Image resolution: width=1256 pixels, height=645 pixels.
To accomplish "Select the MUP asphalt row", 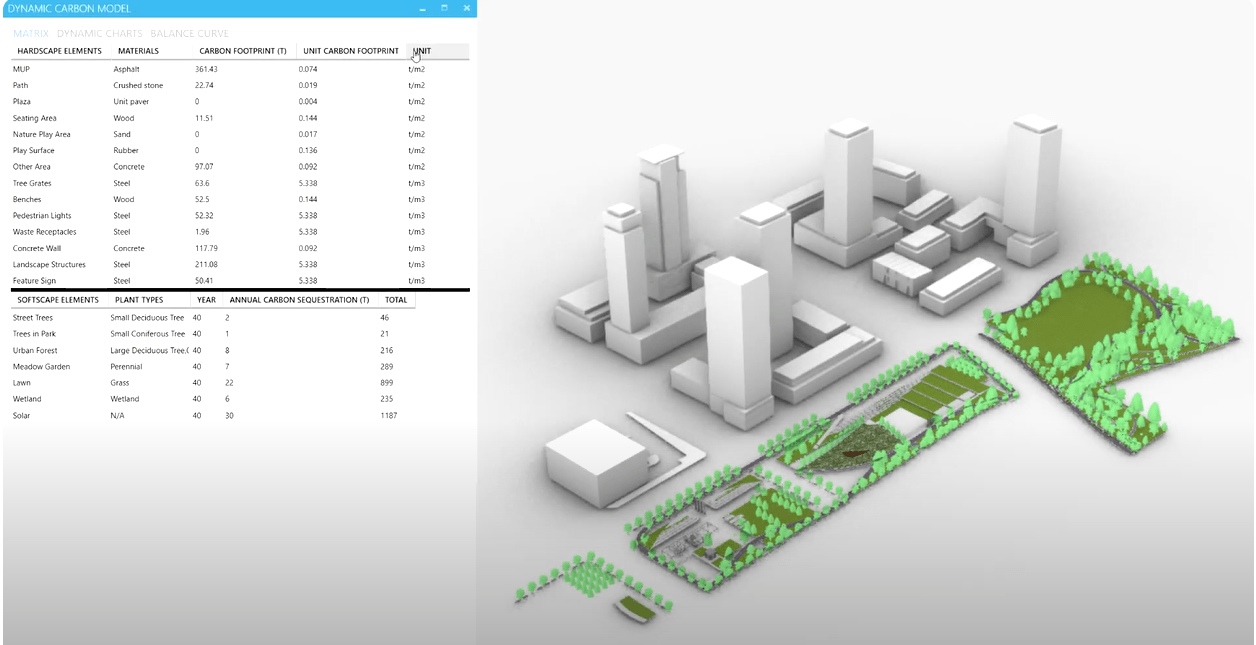I will coord(240,69).
